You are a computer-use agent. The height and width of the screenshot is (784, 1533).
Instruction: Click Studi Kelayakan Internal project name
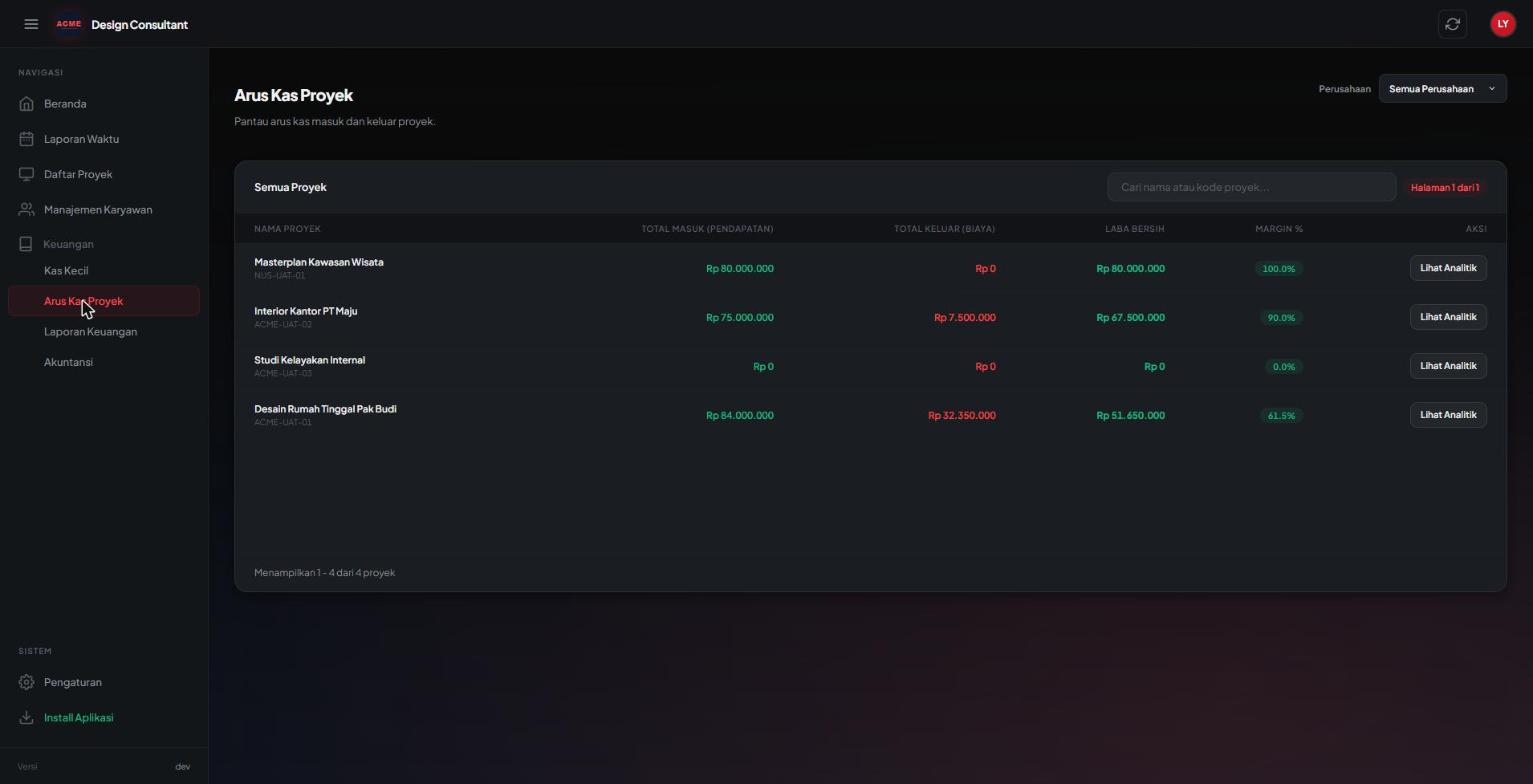309,360
